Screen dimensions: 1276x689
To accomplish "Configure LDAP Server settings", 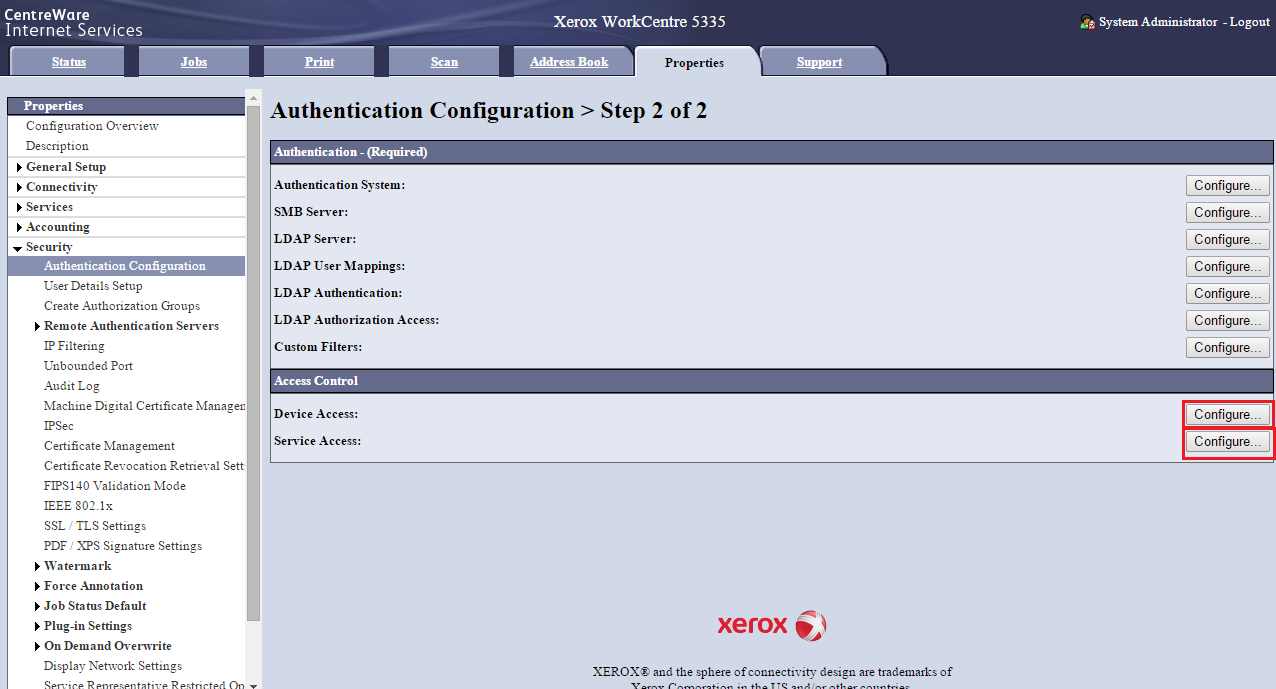I will (x=1227, y=239).
